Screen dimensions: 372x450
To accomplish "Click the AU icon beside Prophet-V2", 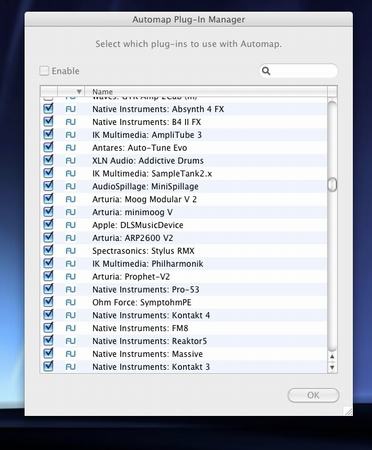I will pos(71,277).
